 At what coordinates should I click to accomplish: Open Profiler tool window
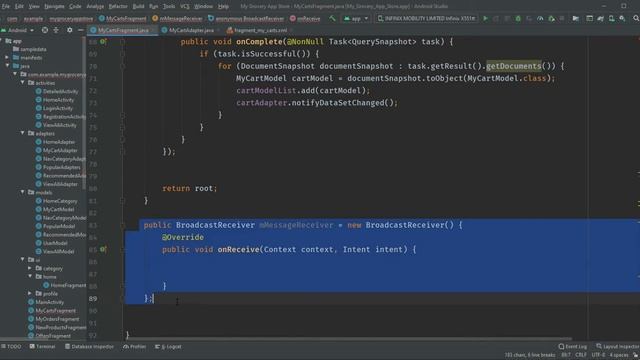point(134,347)
